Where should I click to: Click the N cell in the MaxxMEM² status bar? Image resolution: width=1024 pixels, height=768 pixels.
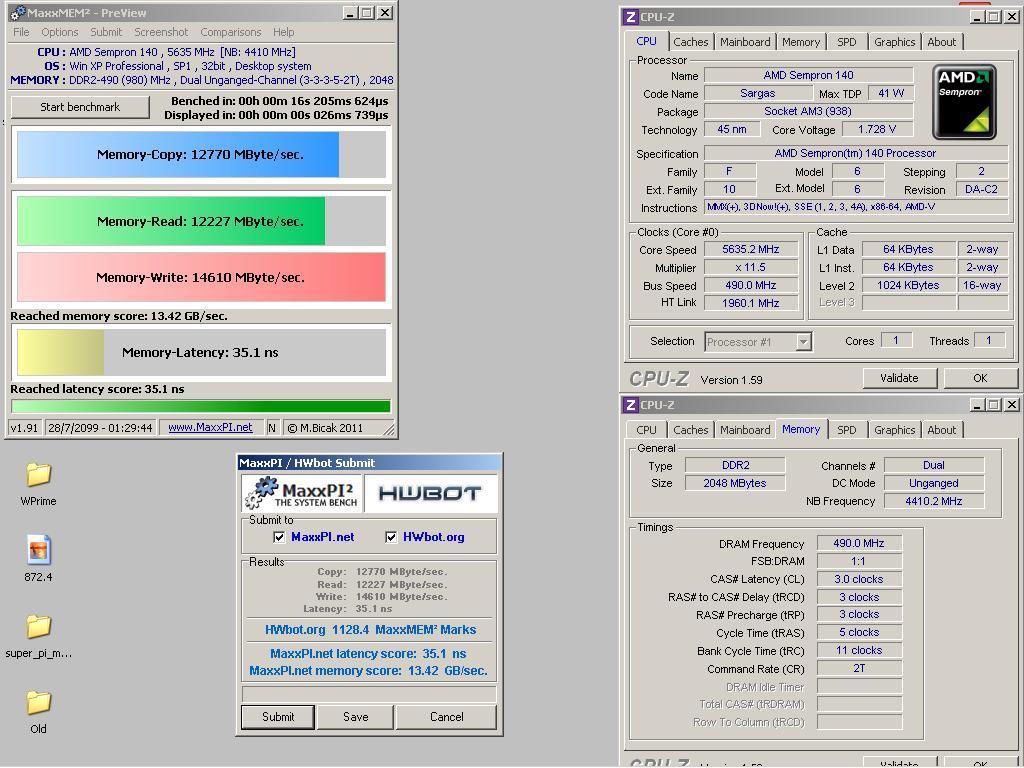272,428
